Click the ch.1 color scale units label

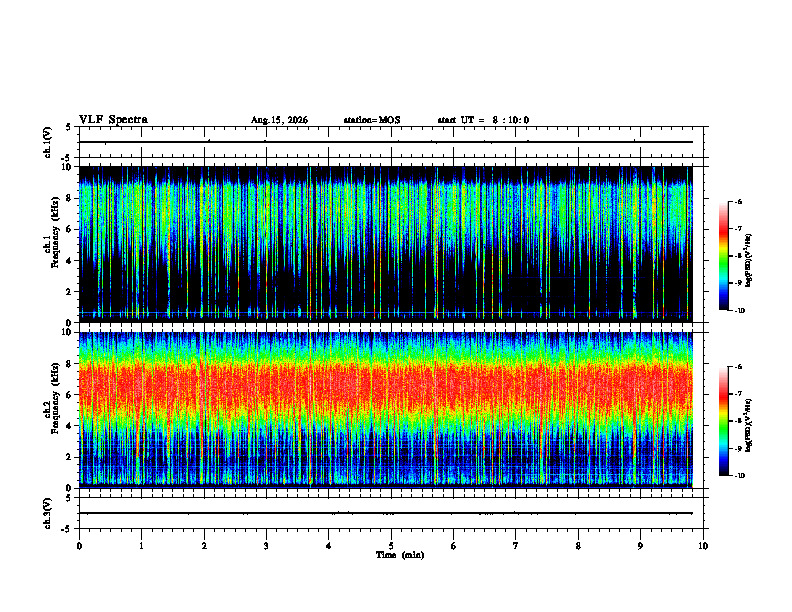tap(749, 260)
